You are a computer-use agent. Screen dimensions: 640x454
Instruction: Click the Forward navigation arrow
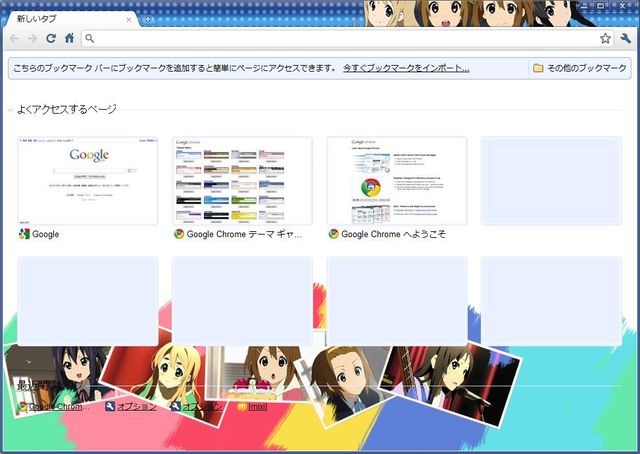pos(32,38)
